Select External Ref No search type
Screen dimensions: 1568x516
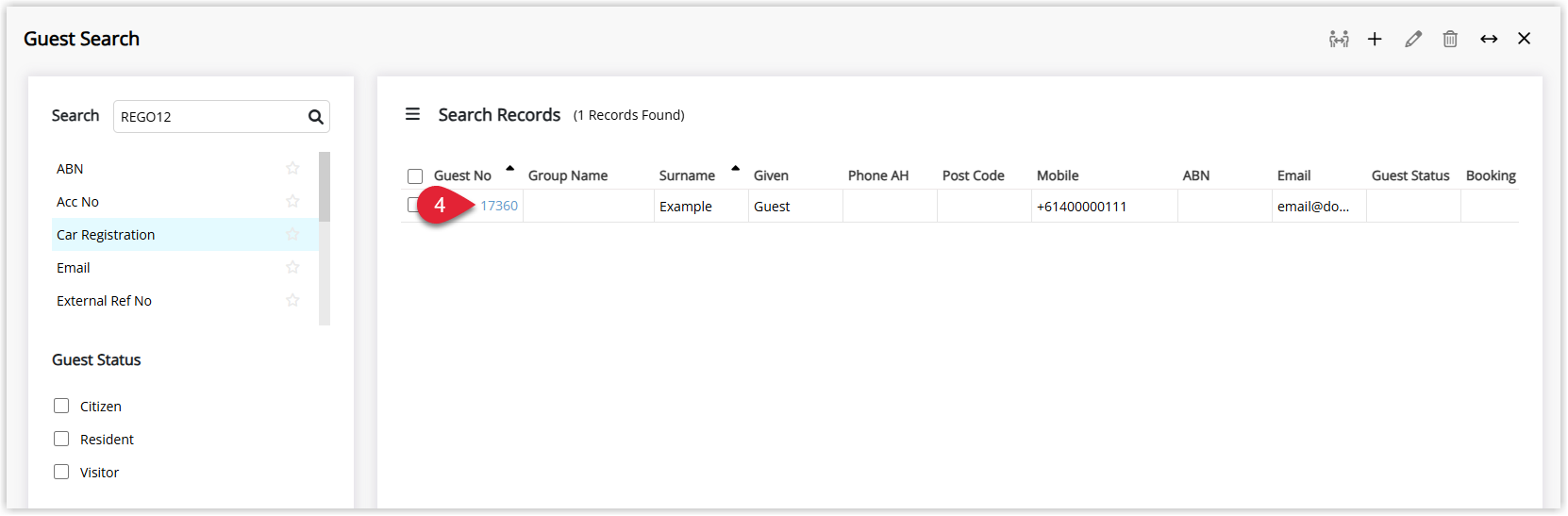[x=185, y=301]
